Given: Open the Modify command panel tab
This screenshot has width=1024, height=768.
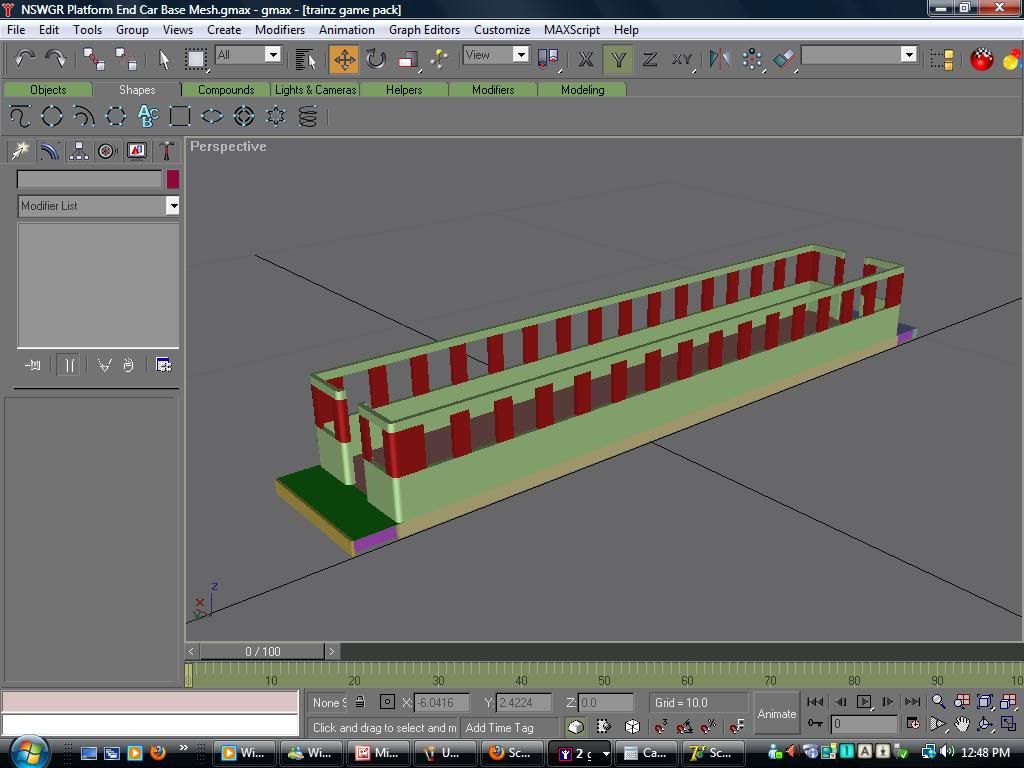Looking at the screenshot, I should 50,151.
